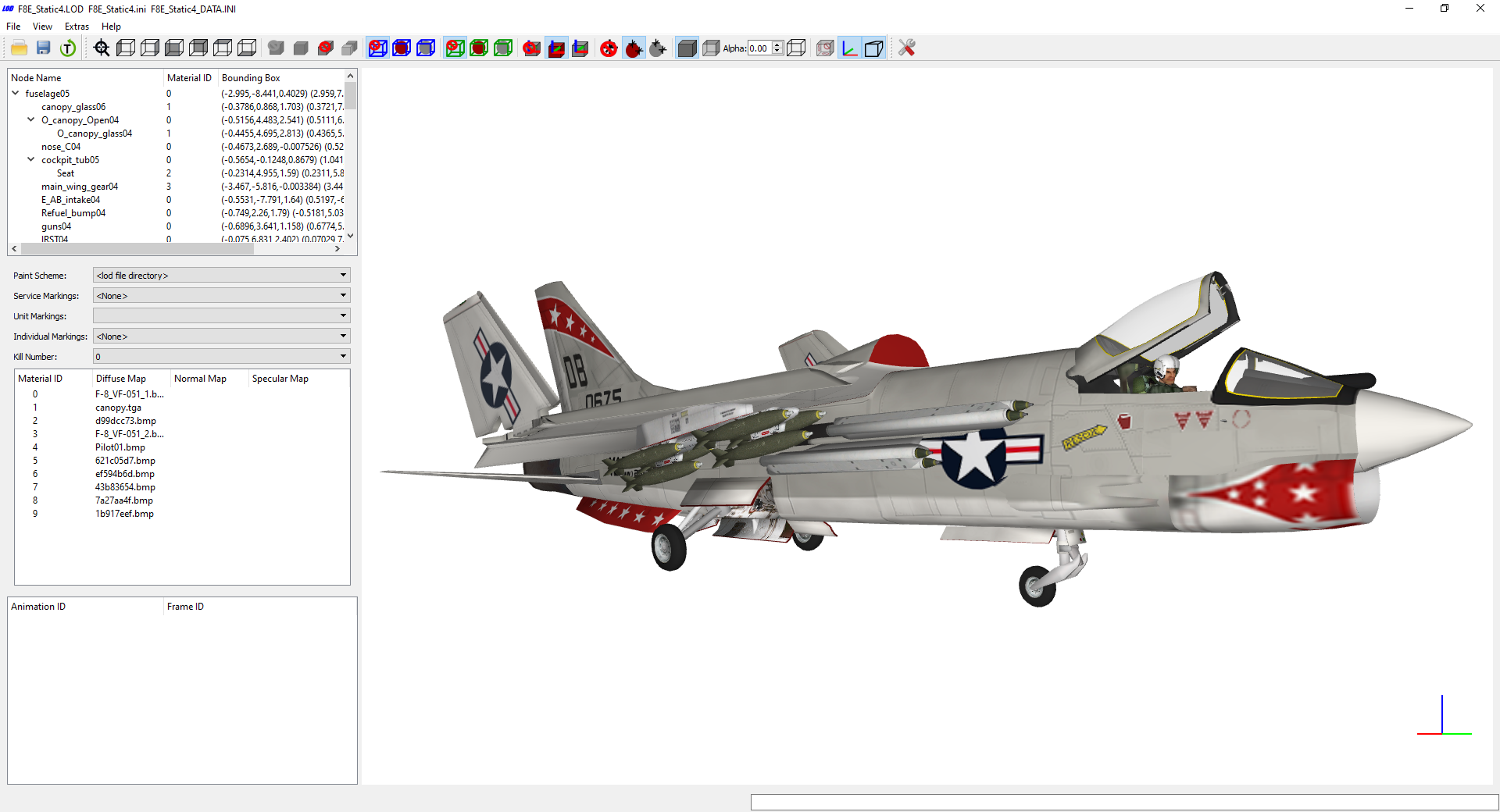This screenshot has width=1500, height=812.
Task: Click faded cube with red circle icon
Action: pyautogui.click(x=825, y=48)
